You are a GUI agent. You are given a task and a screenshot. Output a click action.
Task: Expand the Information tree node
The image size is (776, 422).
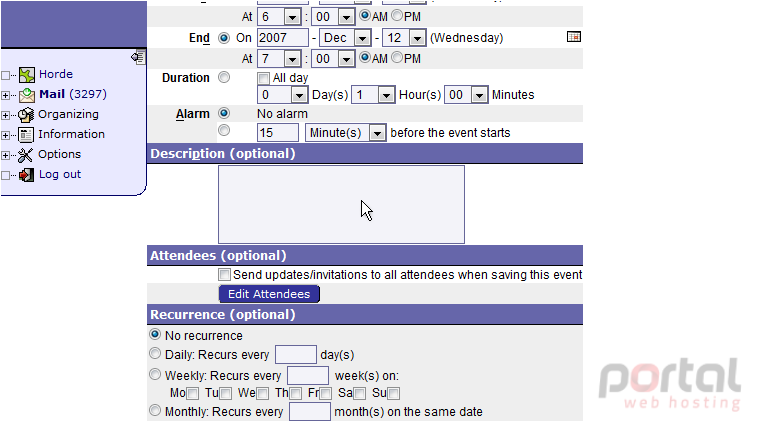click(x=5, y=135)
